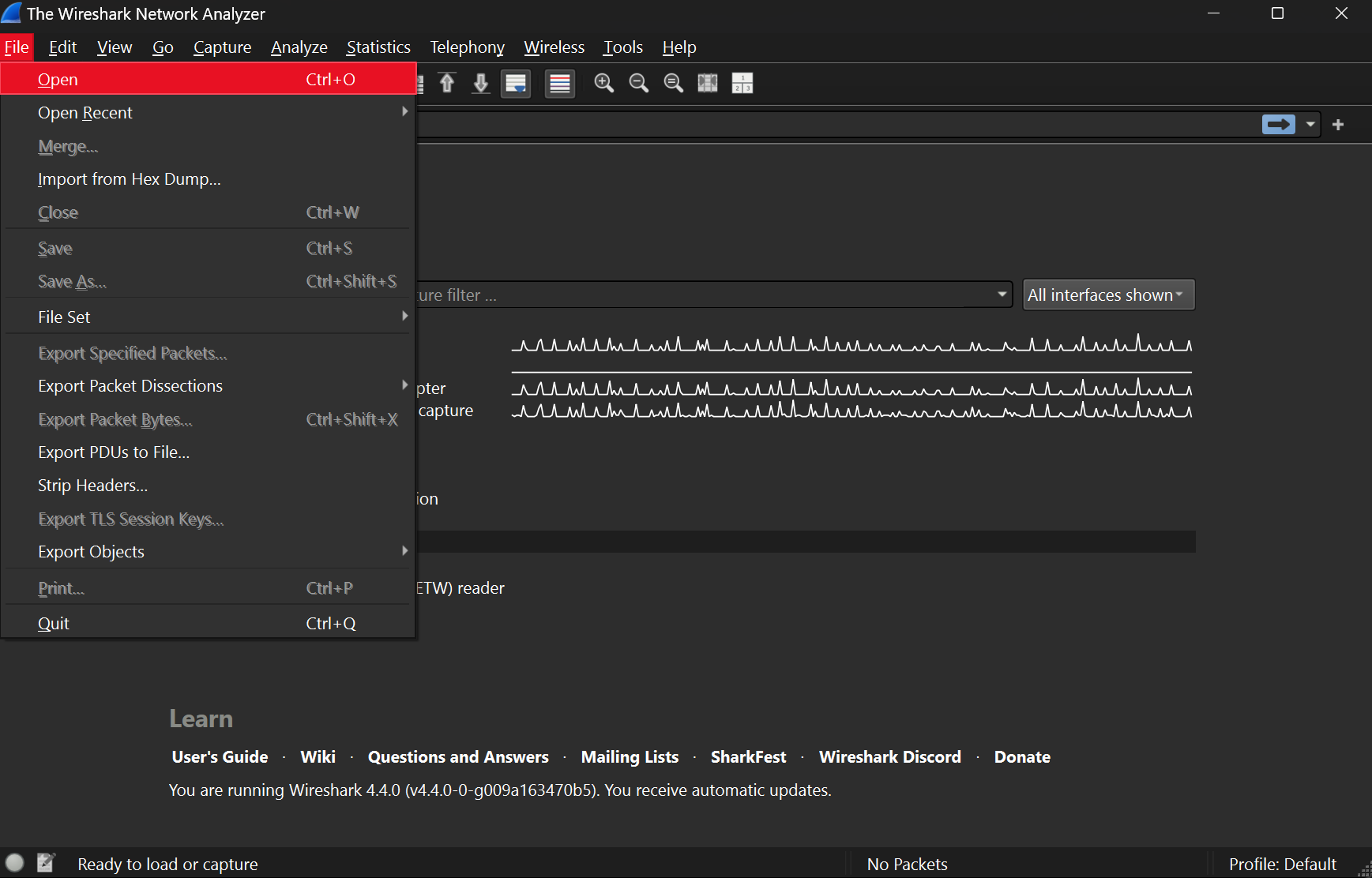This screenshot has height=878, width=1372.
Task: Click the Donate link
Action: [1022, 756]
